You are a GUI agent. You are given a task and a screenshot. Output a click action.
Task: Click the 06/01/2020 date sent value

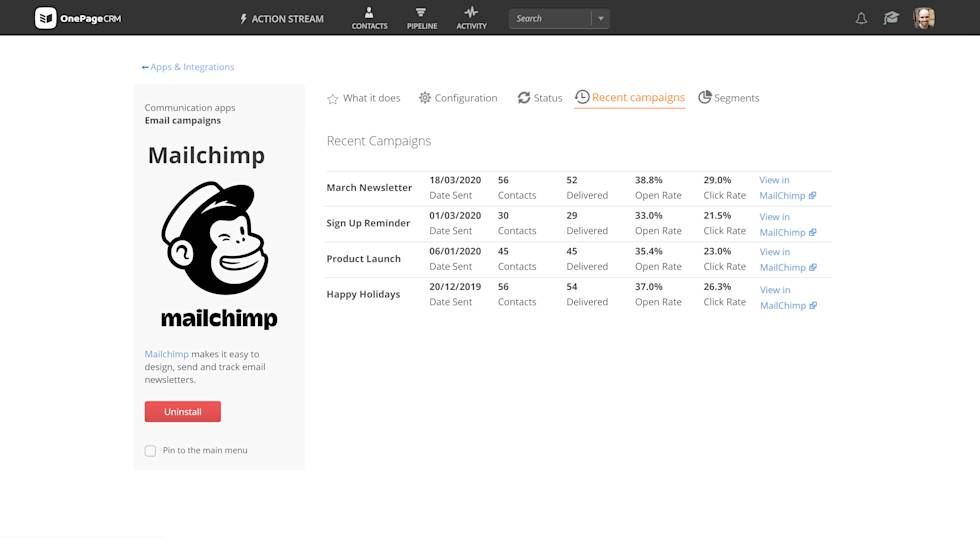[455, 251]
